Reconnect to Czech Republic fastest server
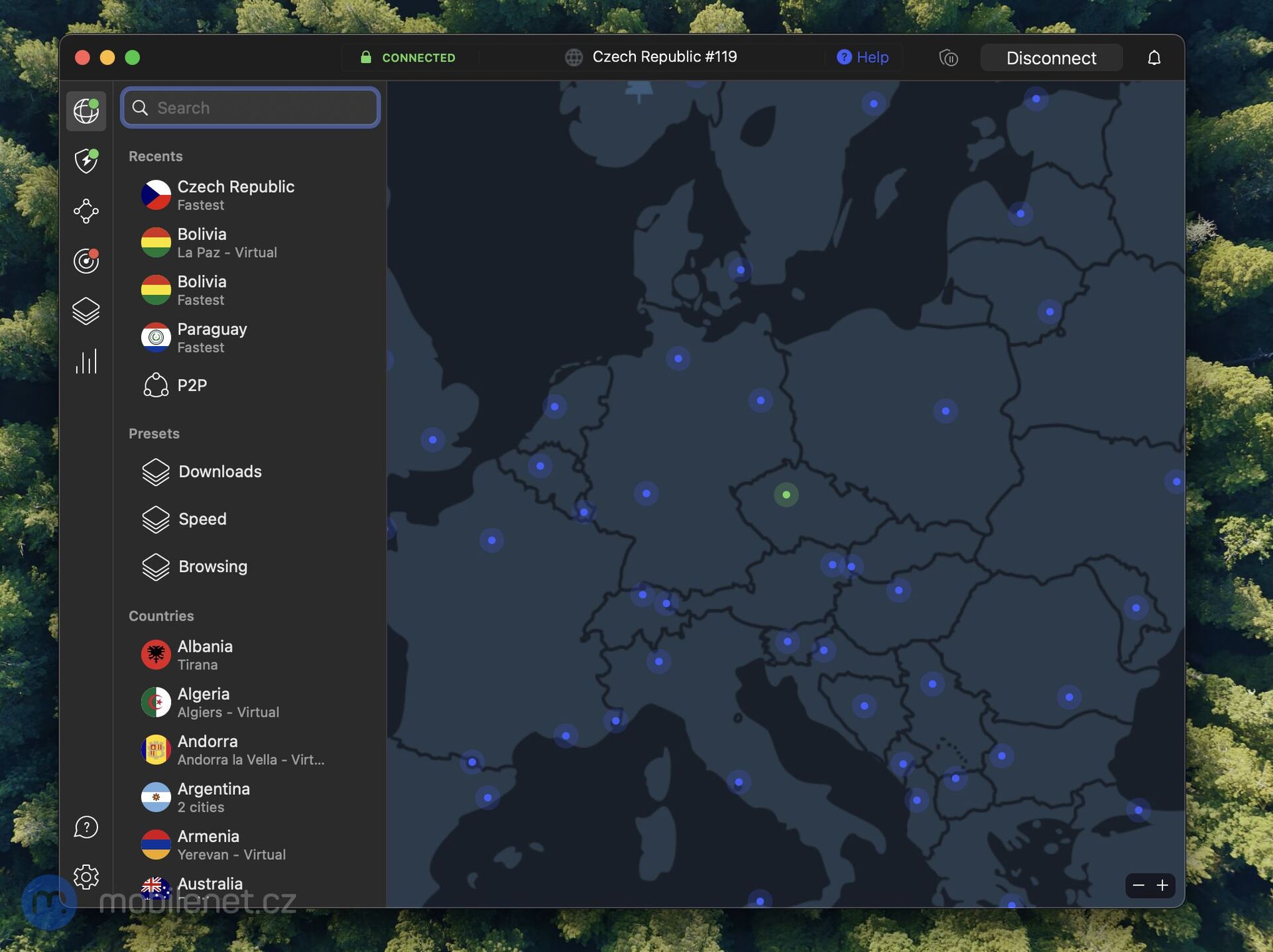Viewport: 1273px width, 952px height. tap(236, 194)
